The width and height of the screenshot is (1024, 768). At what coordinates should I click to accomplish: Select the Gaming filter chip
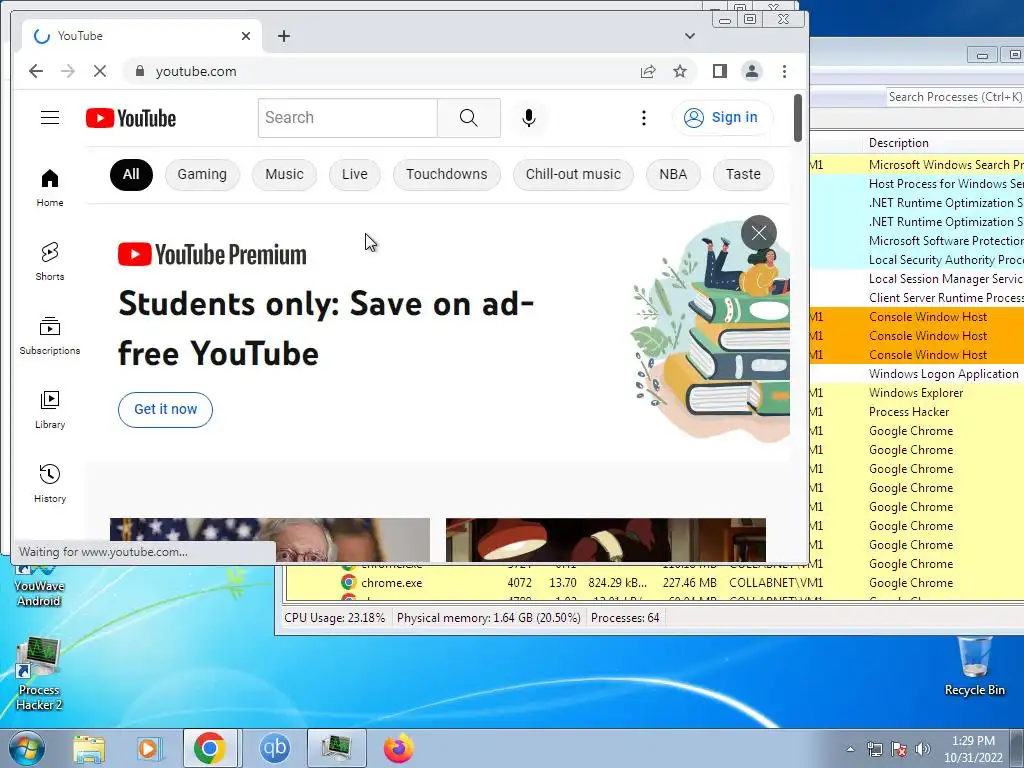coord(202,174)
